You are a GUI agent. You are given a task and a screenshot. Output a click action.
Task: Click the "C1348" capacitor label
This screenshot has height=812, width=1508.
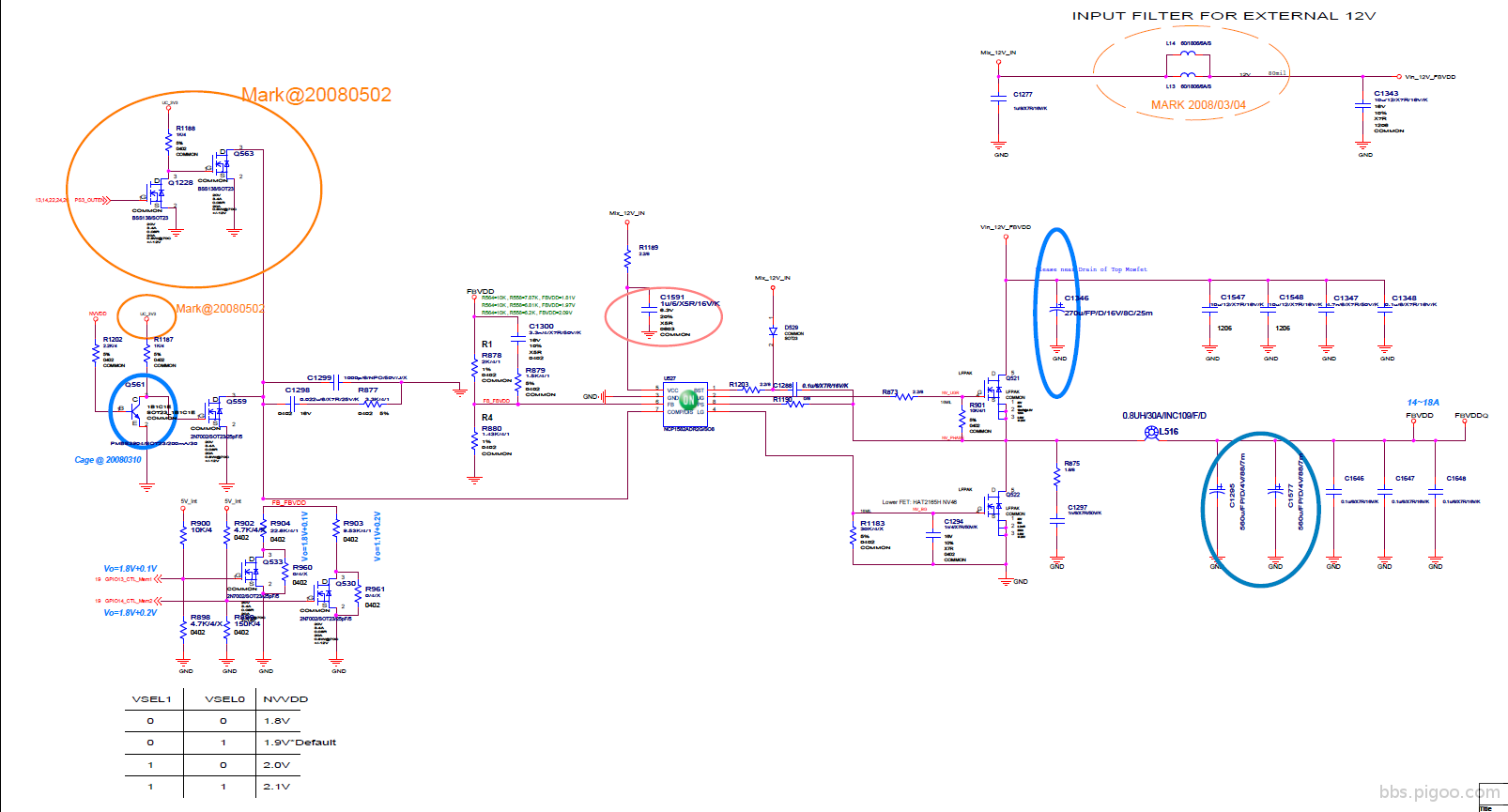[1404, 298]
